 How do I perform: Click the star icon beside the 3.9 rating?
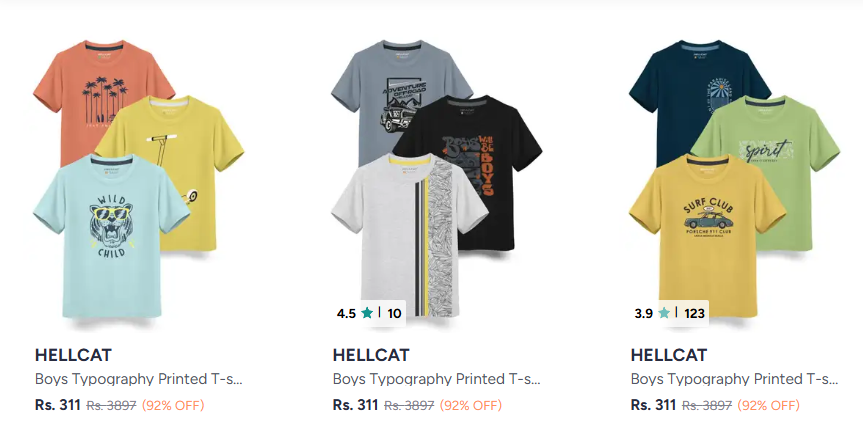664,313
